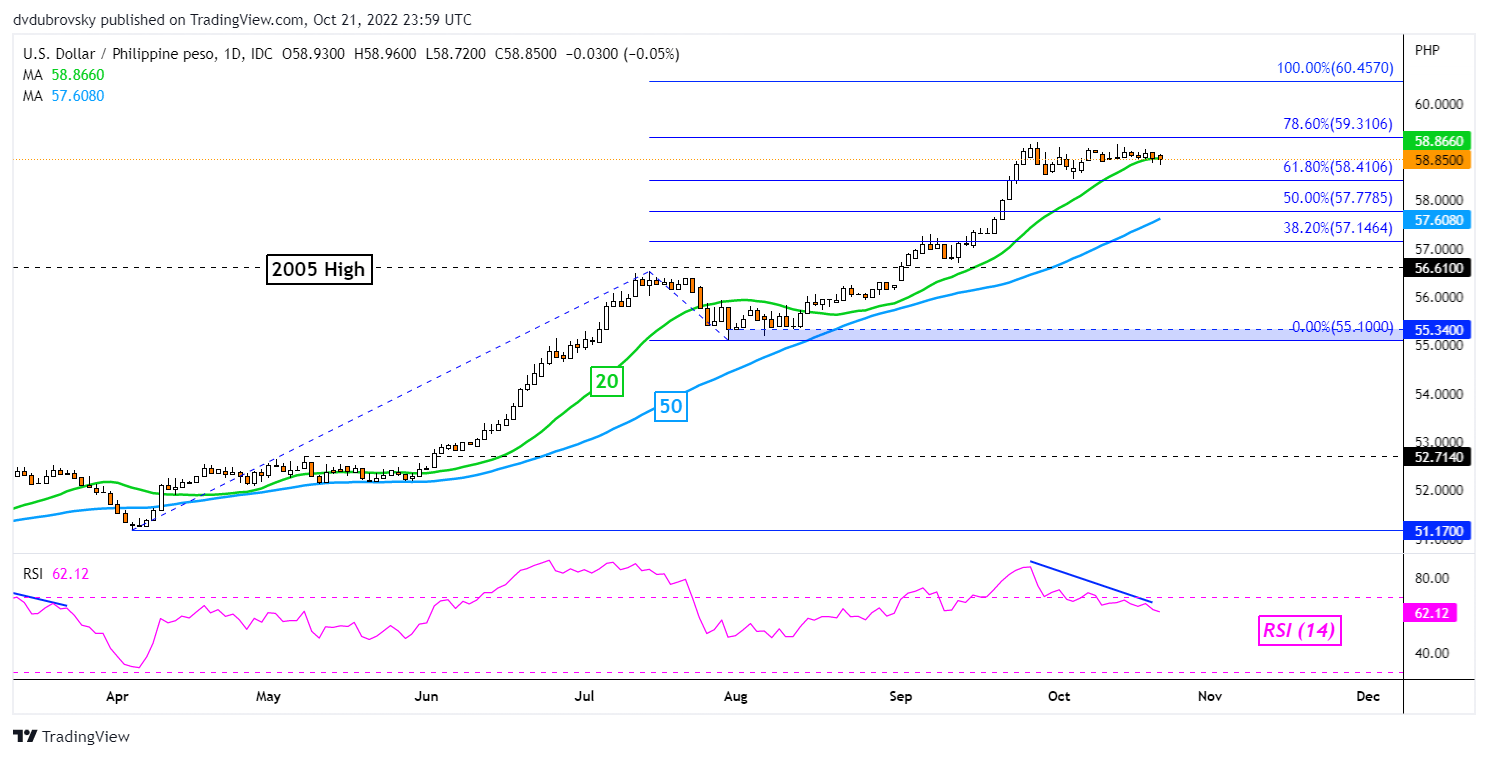Click the blue 51.1700 price axis tag
Image resolution: width=1488 pixels, height=758 pixels.
pos(1437,532)
